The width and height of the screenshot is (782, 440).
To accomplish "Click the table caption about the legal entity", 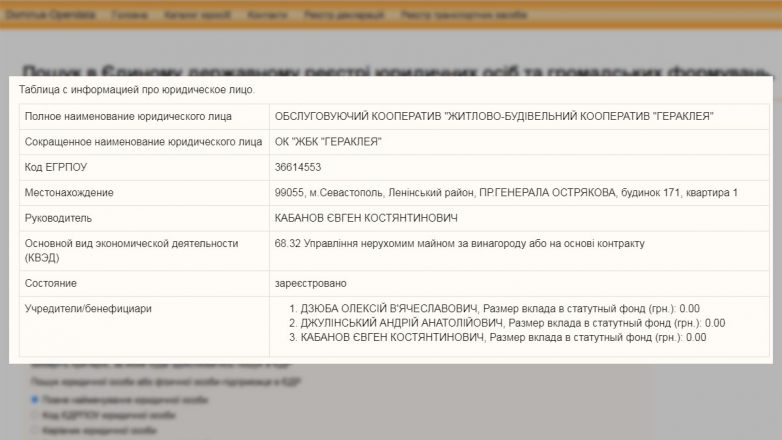I will 137,90.
